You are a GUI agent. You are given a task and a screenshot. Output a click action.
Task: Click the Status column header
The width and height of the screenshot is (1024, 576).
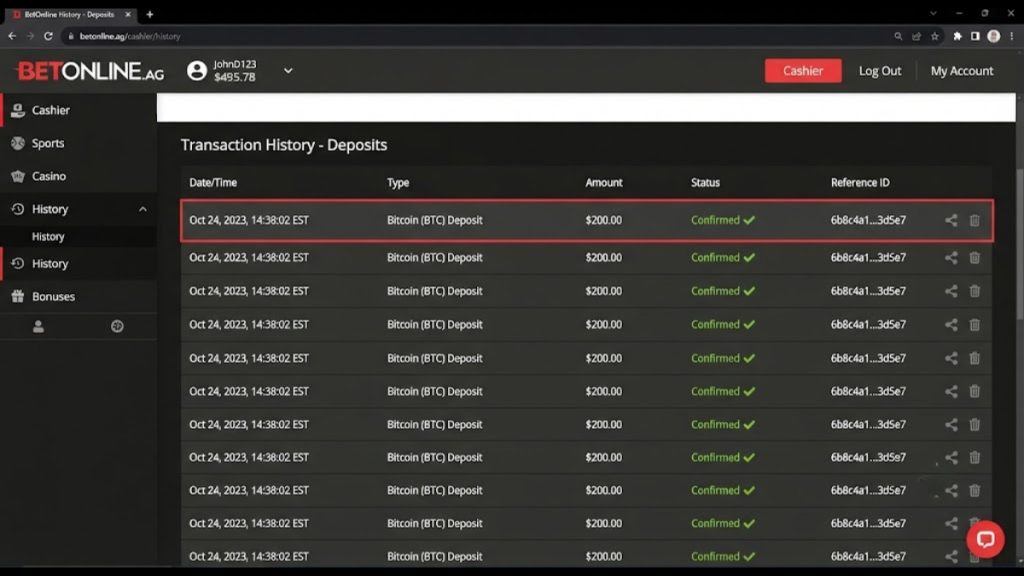tap(705, 183)
